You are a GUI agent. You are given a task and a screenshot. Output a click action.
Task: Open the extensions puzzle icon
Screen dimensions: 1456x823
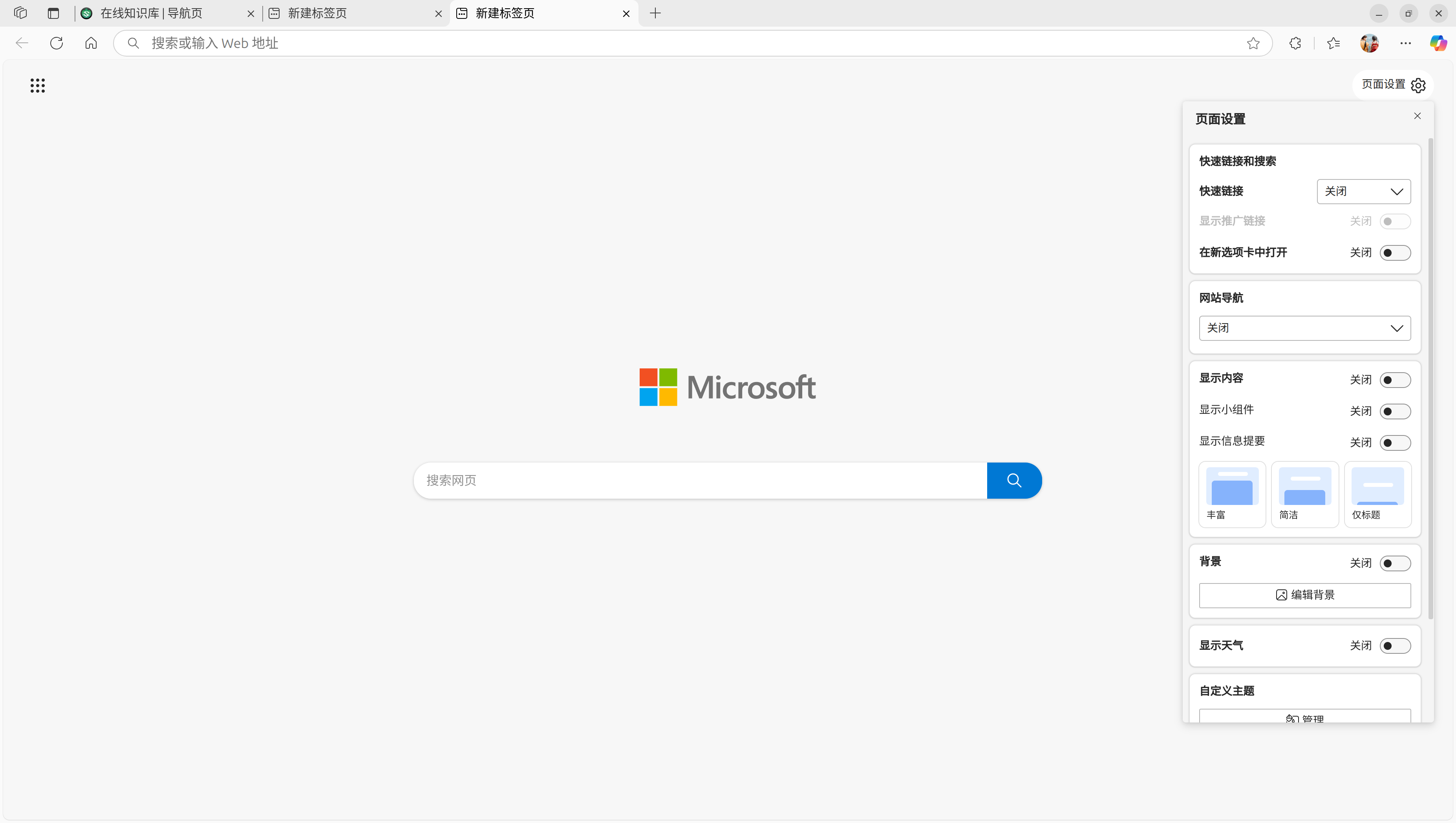1295,43
